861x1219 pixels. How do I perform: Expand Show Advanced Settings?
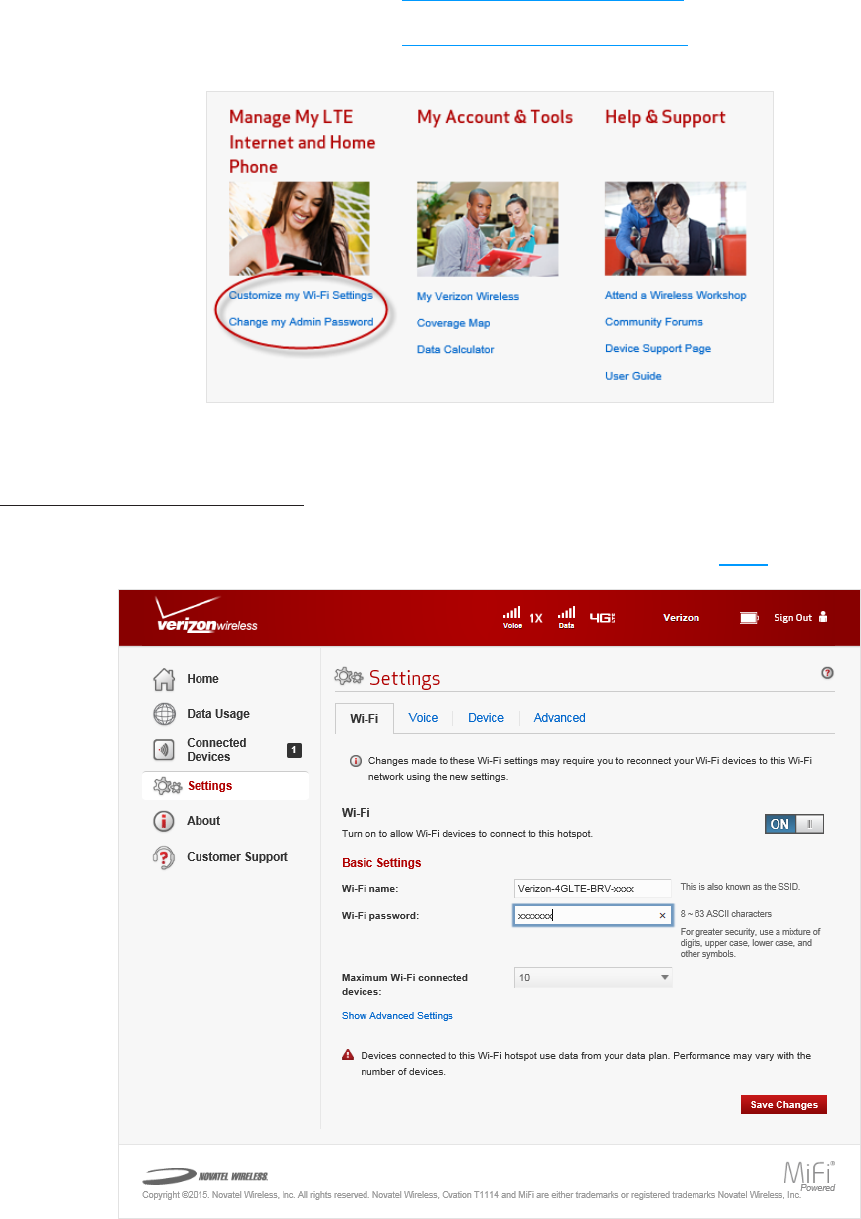pyautogui.click(x=397, y=1016)
